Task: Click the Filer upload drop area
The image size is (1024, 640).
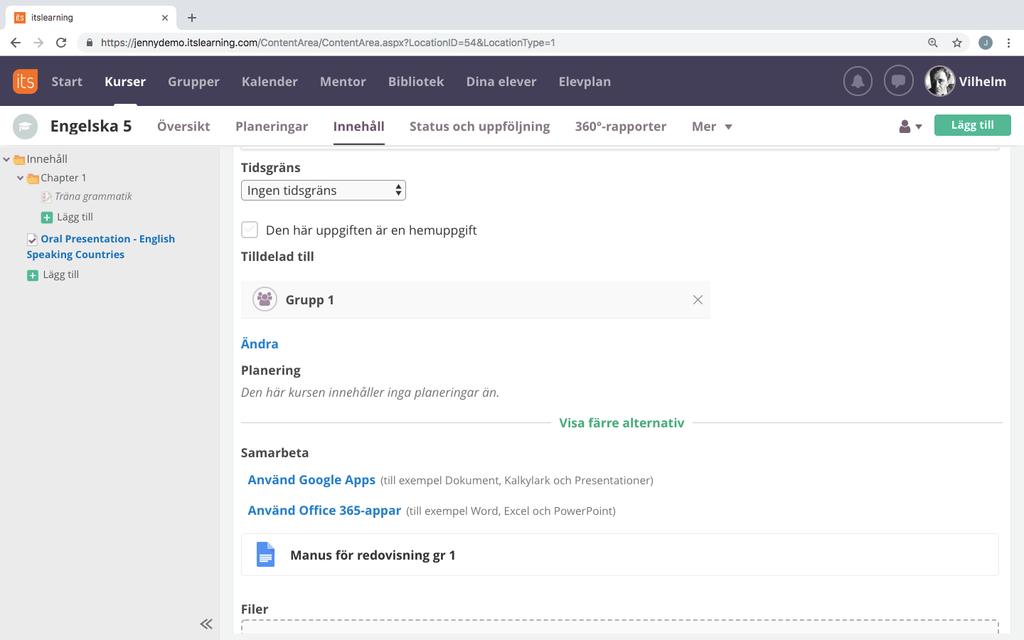Action: (x=620, y=626)
